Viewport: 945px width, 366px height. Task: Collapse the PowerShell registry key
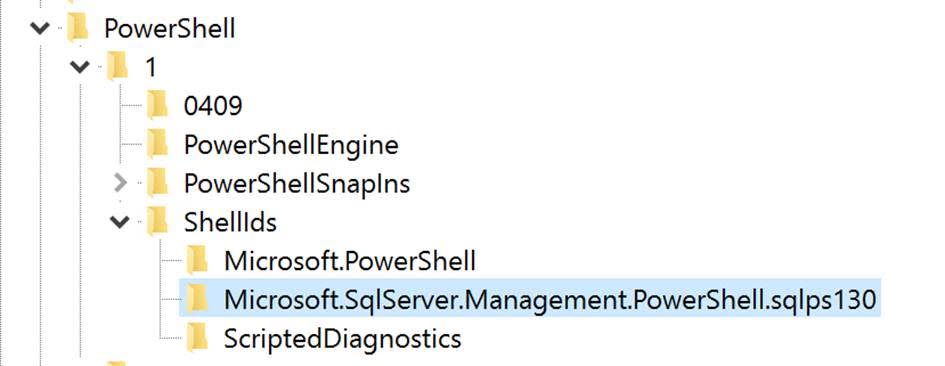click(40, 28)
